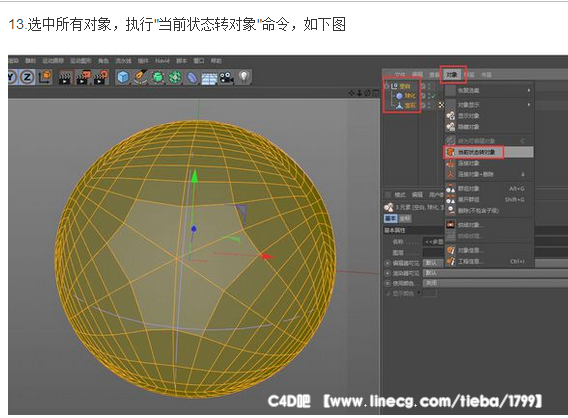Click the viewport rotate-camera icon
The height and width of the screenshot is (418, 568).
pyautogui.click(x=367, y=93)
